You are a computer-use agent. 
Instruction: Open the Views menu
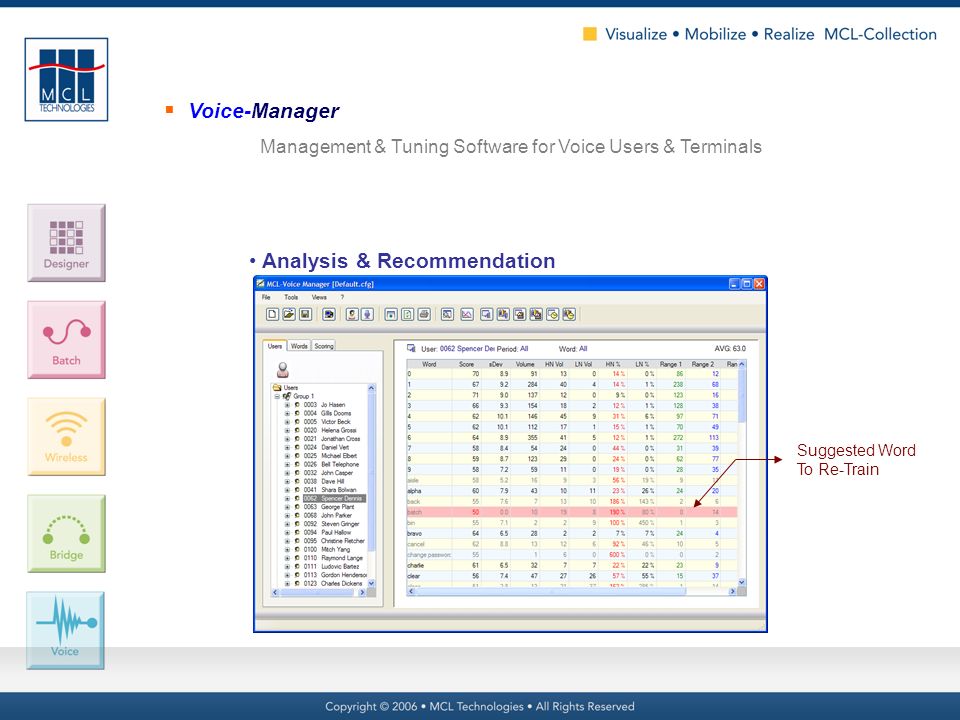point(319,298)
